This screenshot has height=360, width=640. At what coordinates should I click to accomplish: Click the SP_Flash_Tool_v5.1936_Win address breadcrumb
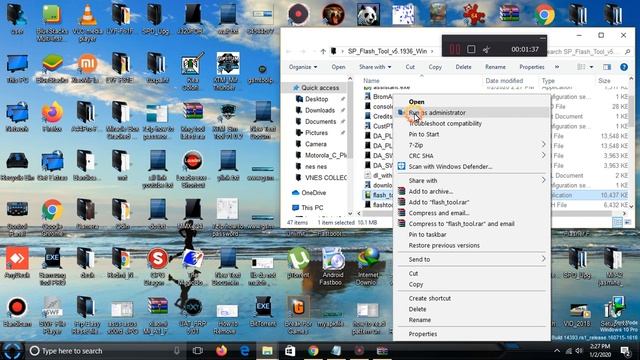387,51
